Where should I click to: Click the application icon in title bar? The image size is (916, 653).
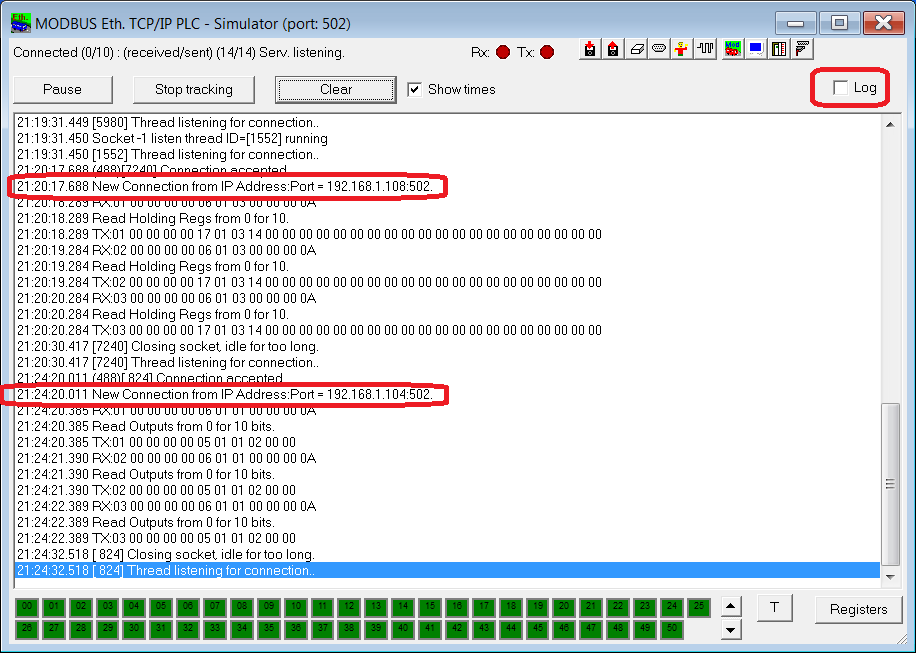(x=21, y=23)
